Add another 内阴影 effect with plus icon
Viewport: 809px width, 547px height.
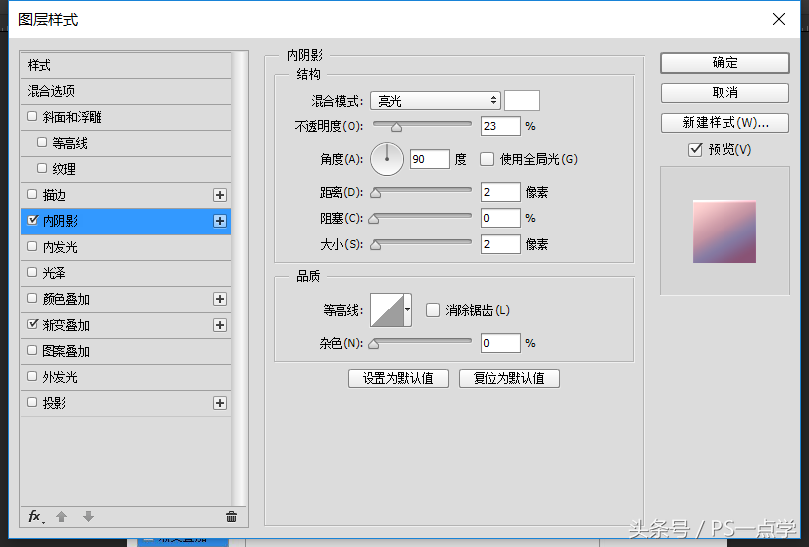coord(220,221)
